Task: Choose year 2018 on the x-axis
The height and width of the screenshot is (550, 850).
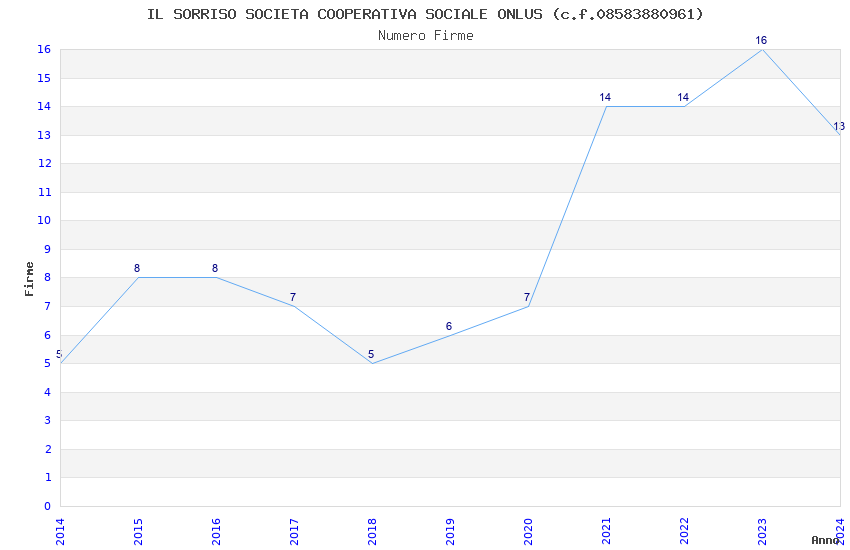Action: point(372,532)
